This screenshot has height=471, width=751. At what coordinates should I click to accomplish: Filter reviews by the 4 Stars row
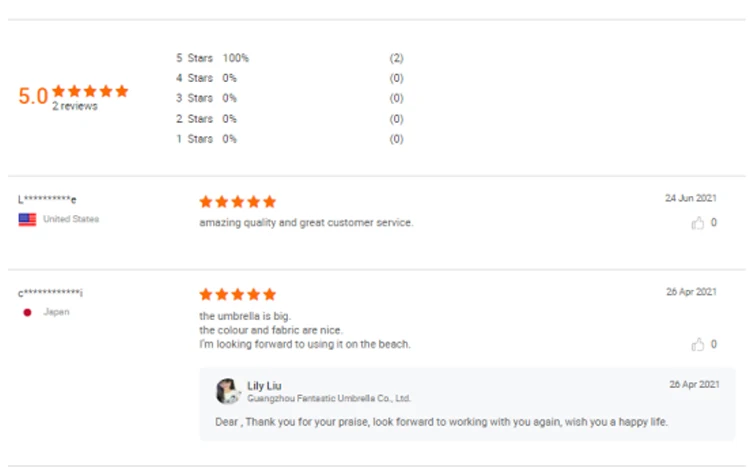click(206, 78)
